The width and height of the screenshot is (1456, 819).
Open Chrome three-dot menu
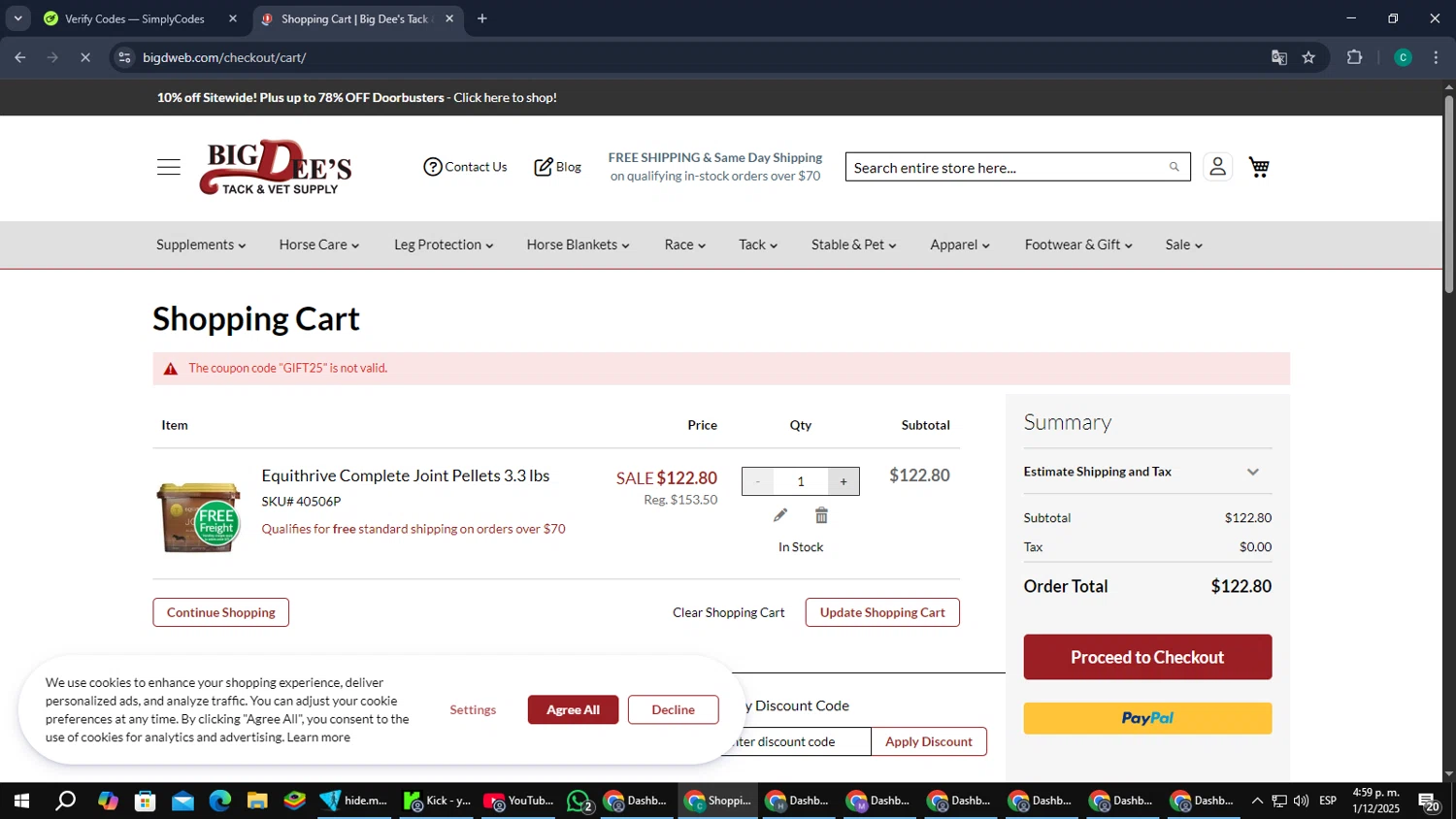[x=1436, y=57]
